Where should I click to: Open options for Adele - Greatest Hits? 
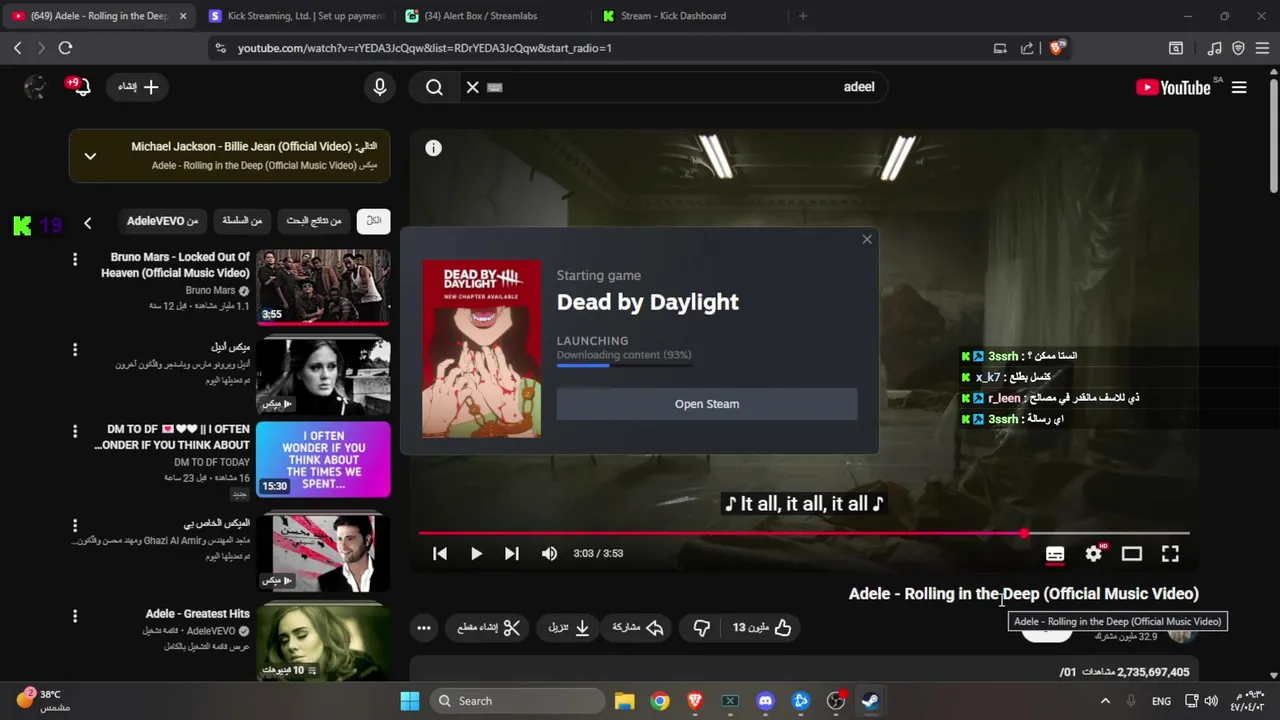74,615
